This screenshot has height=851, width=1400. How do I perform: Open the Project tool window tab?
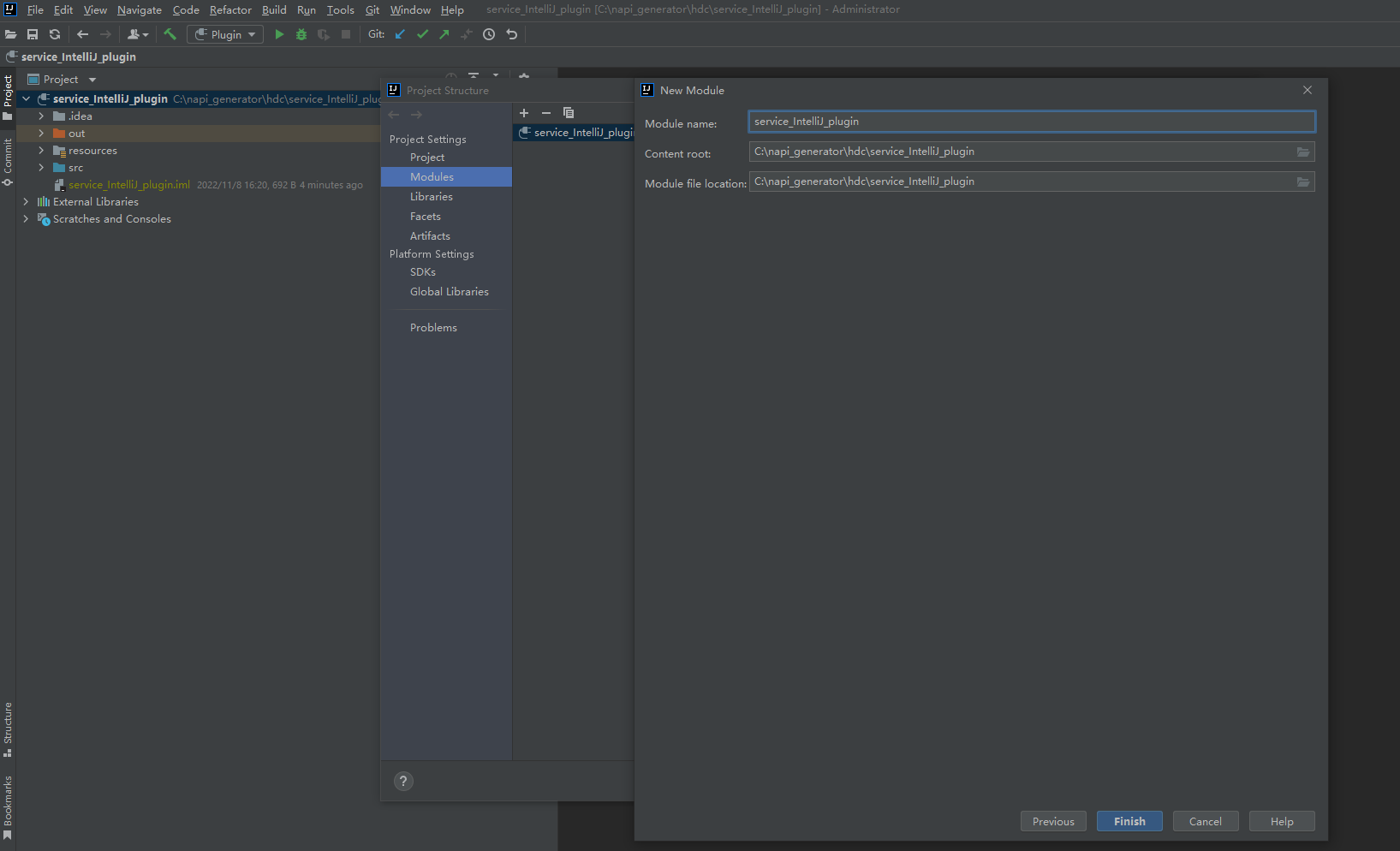[8, 97]
